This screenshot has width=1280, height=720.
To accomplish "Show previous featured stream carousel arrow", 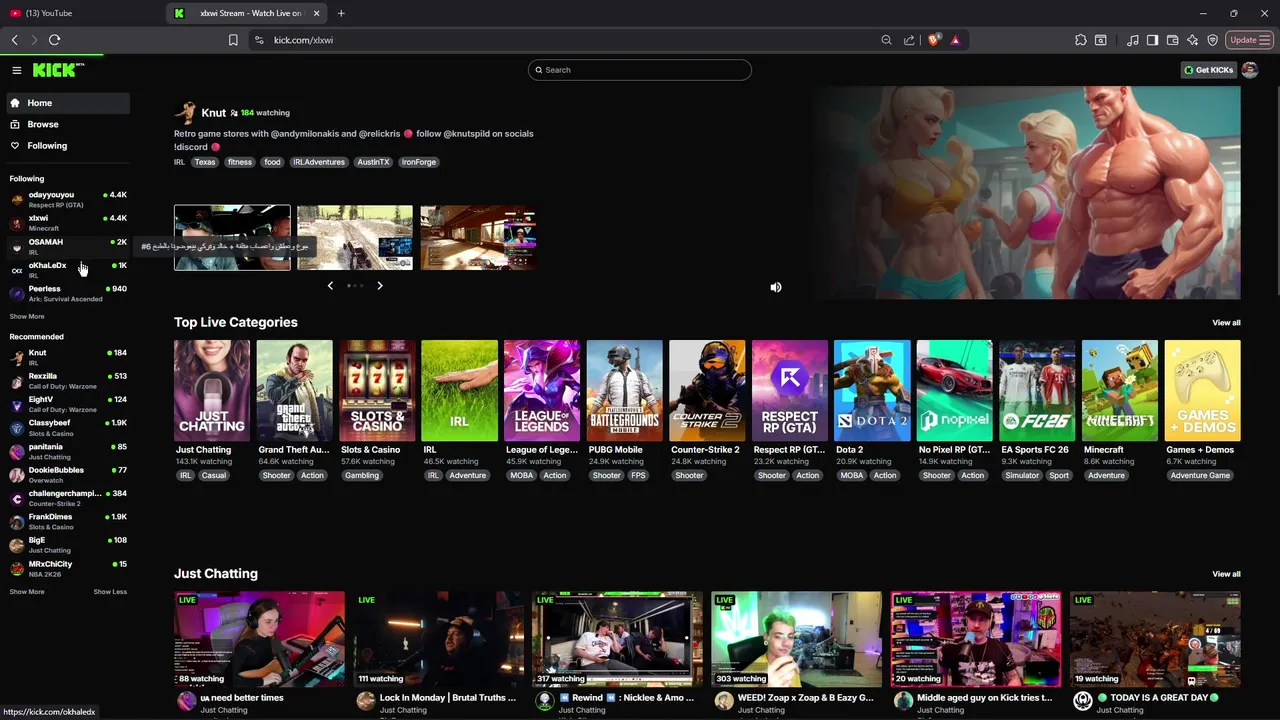I will (x=330, y=286).
